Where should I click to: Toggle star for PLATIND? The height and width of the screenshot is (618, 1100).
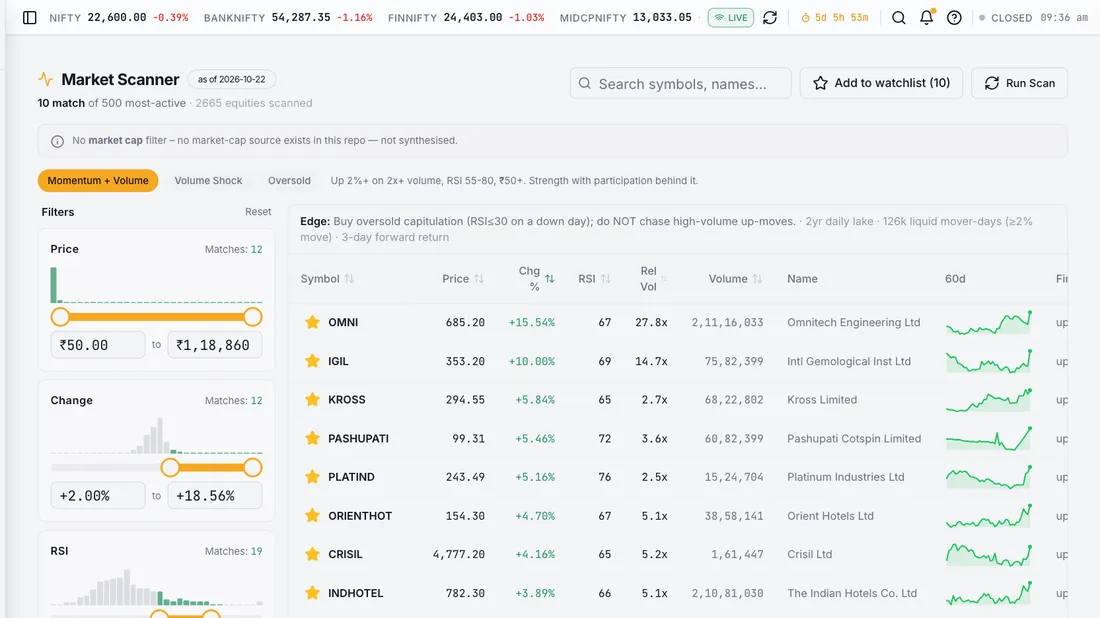pos(312,476)
